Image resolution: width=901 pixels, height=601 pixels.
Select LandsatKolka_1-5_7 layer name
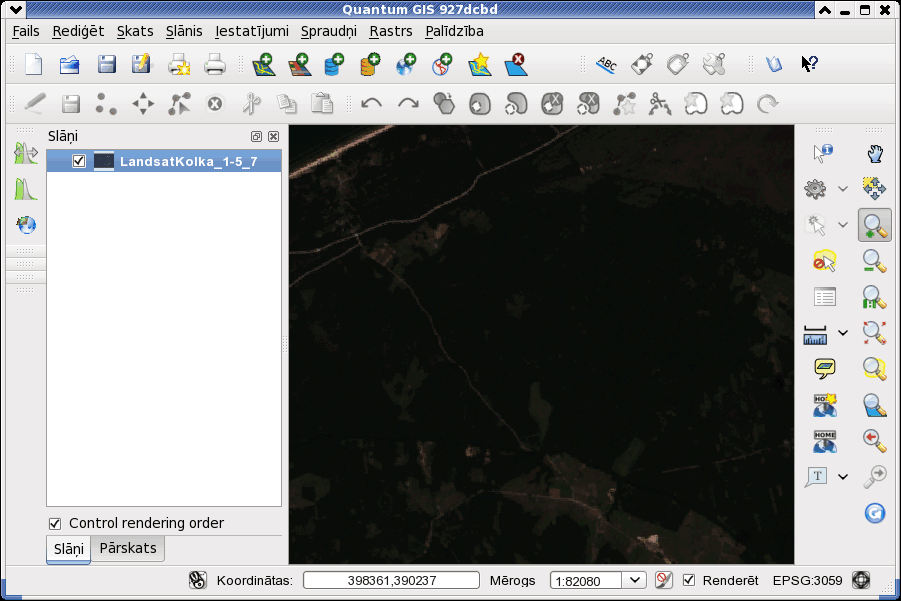[x=188, y=161]
